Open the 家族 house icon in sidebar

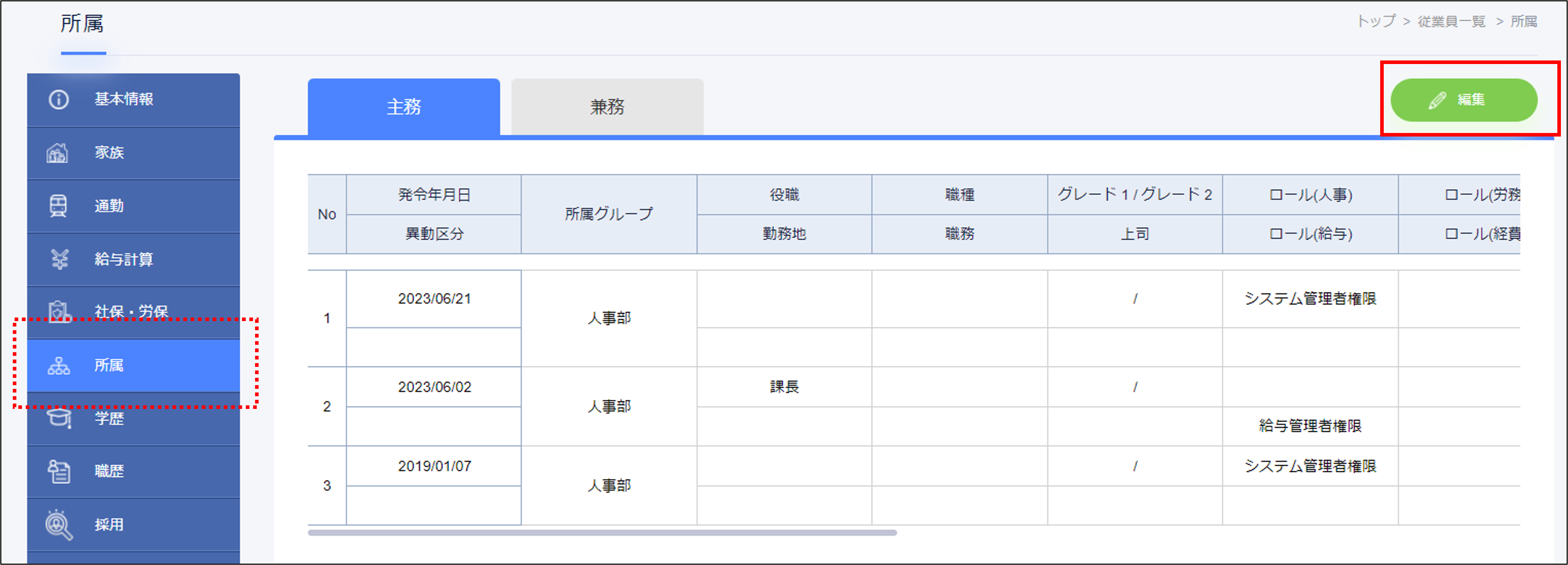(58, 153)
